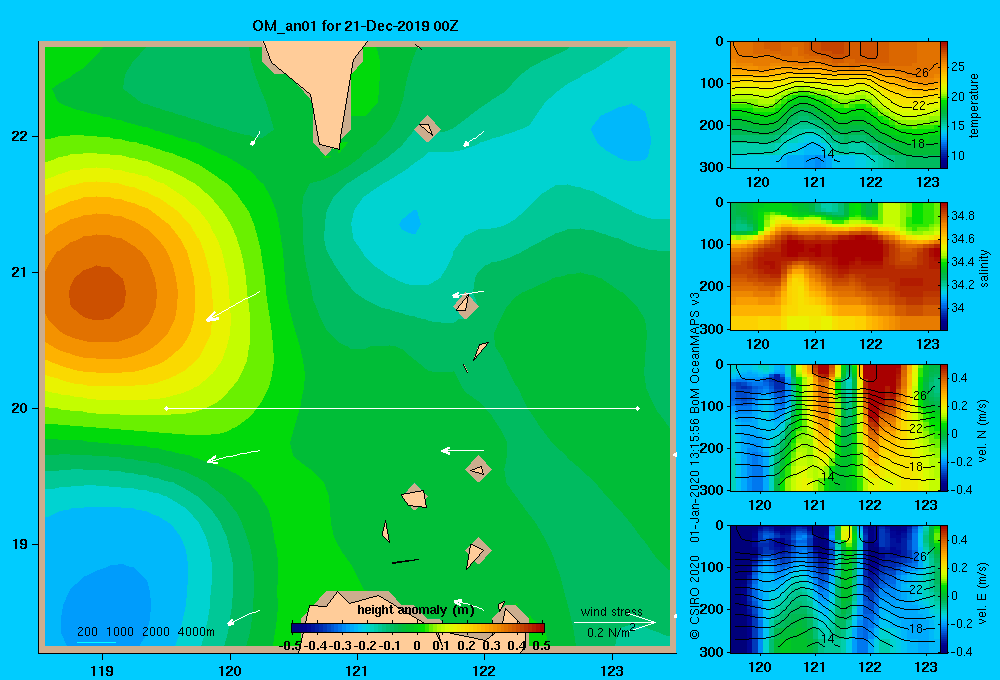
Task: Open the northward velocity section plot
Action: (x=835, y=427)
